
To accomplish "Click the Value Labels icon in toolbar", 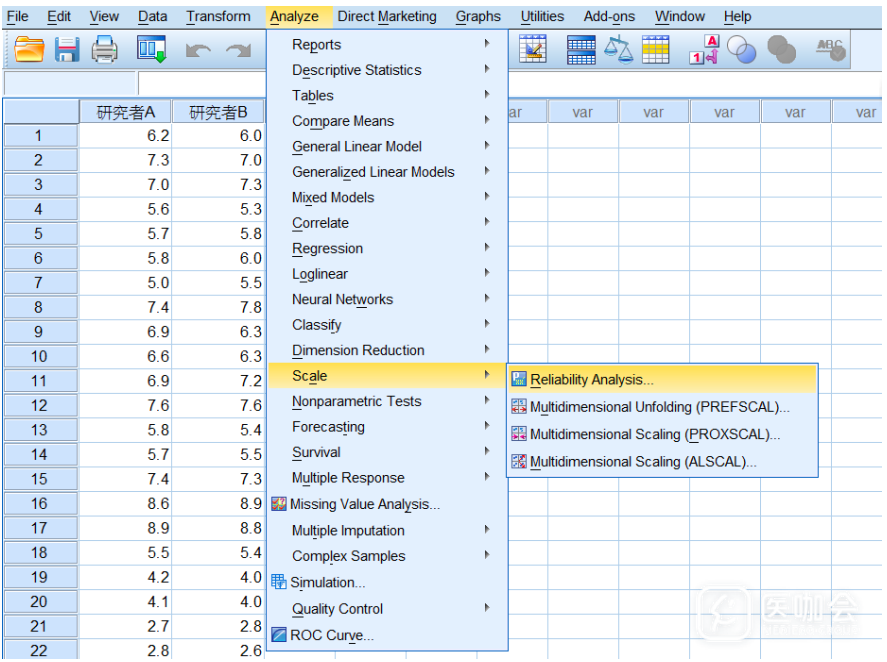I will [x=704, y=50].
